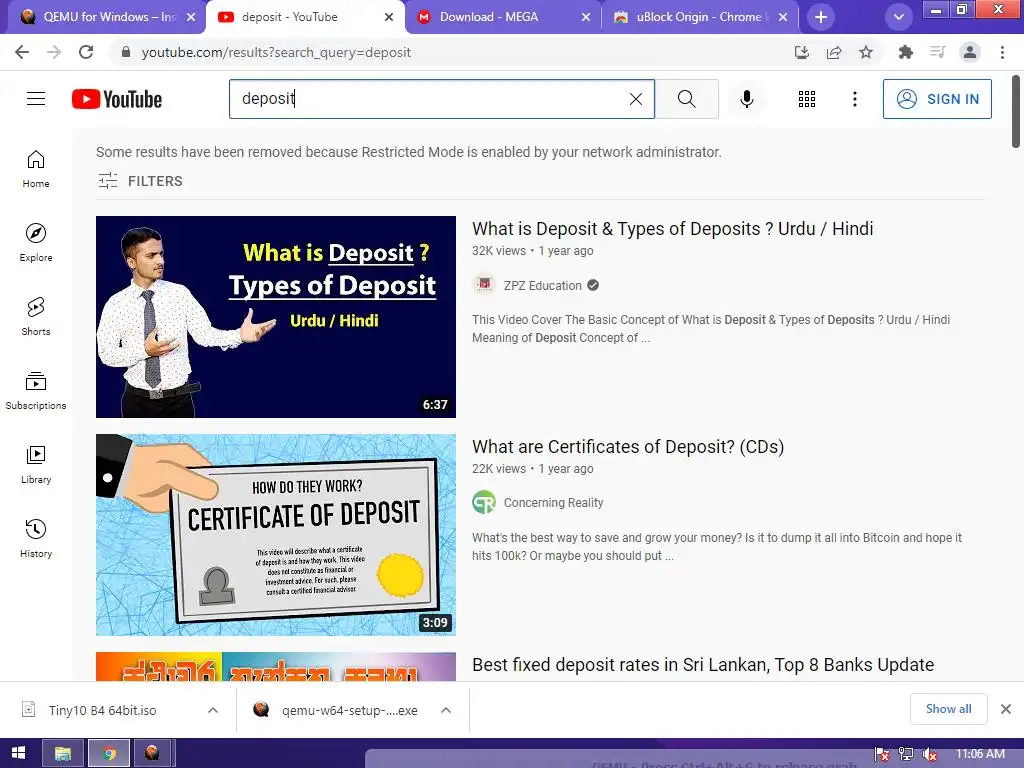
Task: Open Concerning Reality channel link
Action: tap(553, 503)
